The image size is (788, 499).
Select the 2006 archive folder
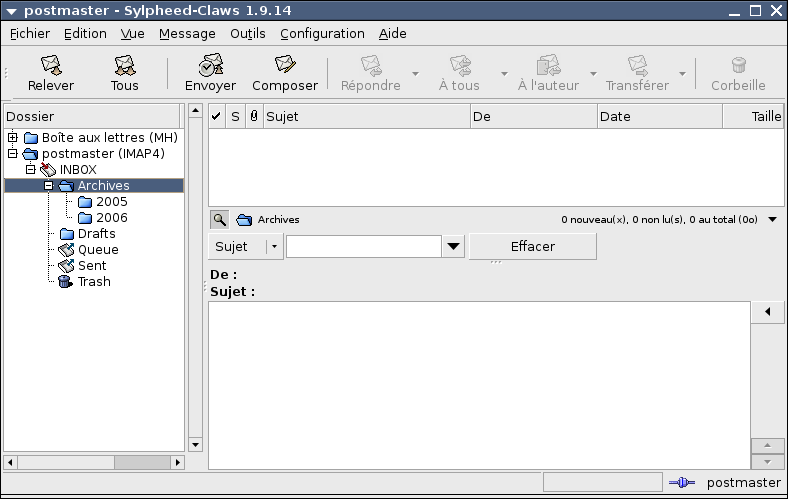pos(112,218)
